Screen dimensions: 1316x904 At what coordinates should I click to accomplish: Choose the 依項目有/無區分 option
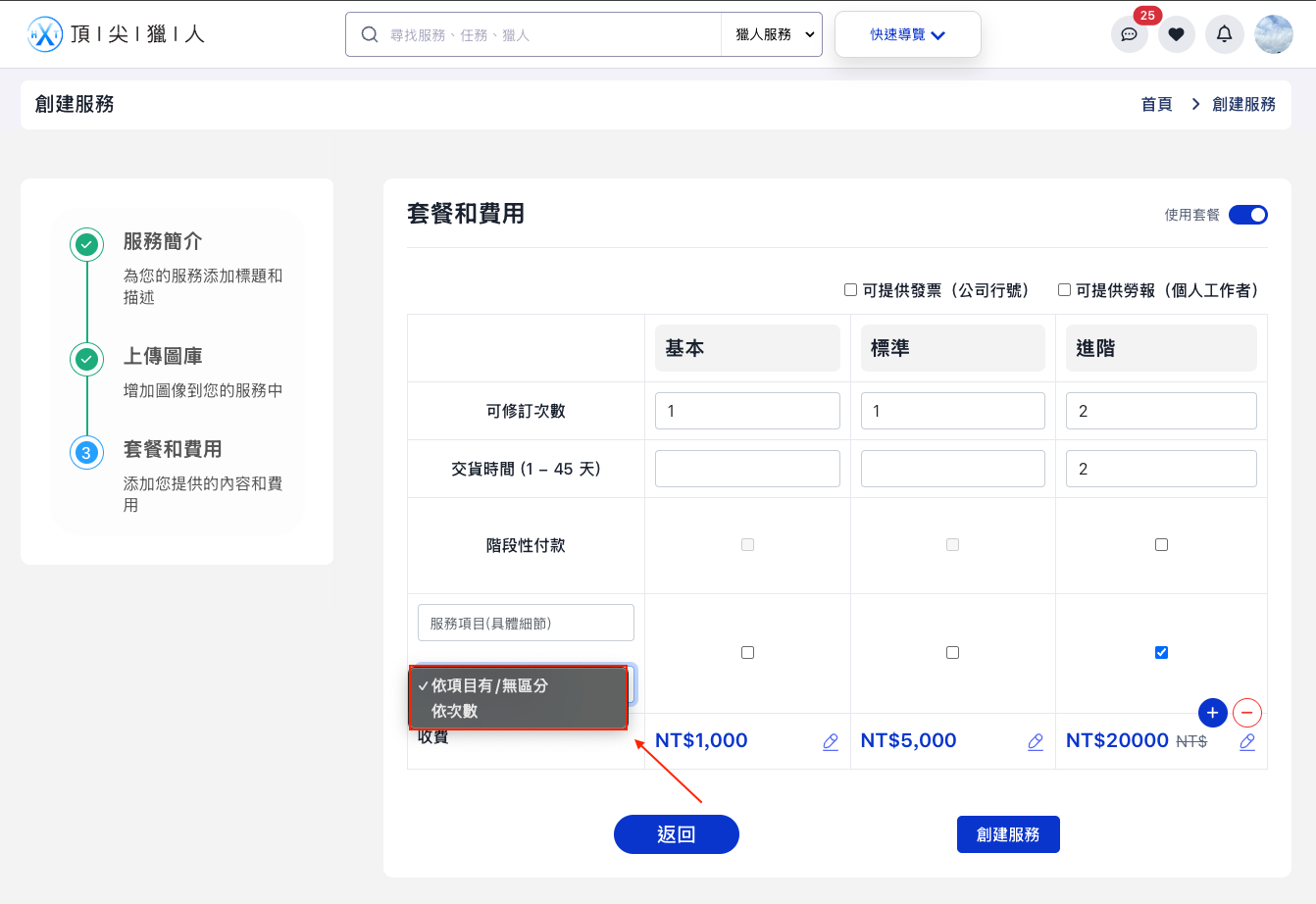[489, 685]
